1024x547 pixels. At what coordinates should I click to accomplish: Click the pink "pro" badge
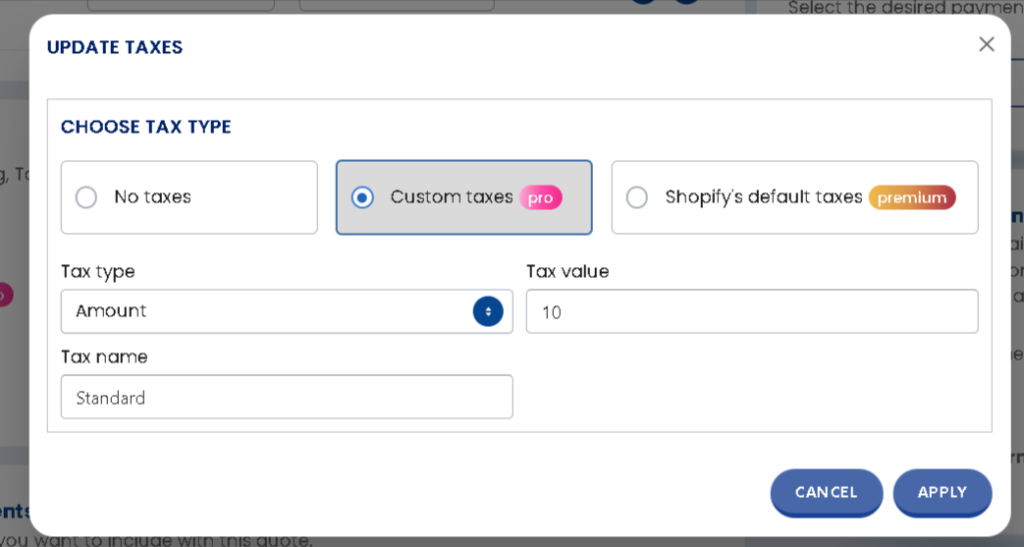(540, 198)
